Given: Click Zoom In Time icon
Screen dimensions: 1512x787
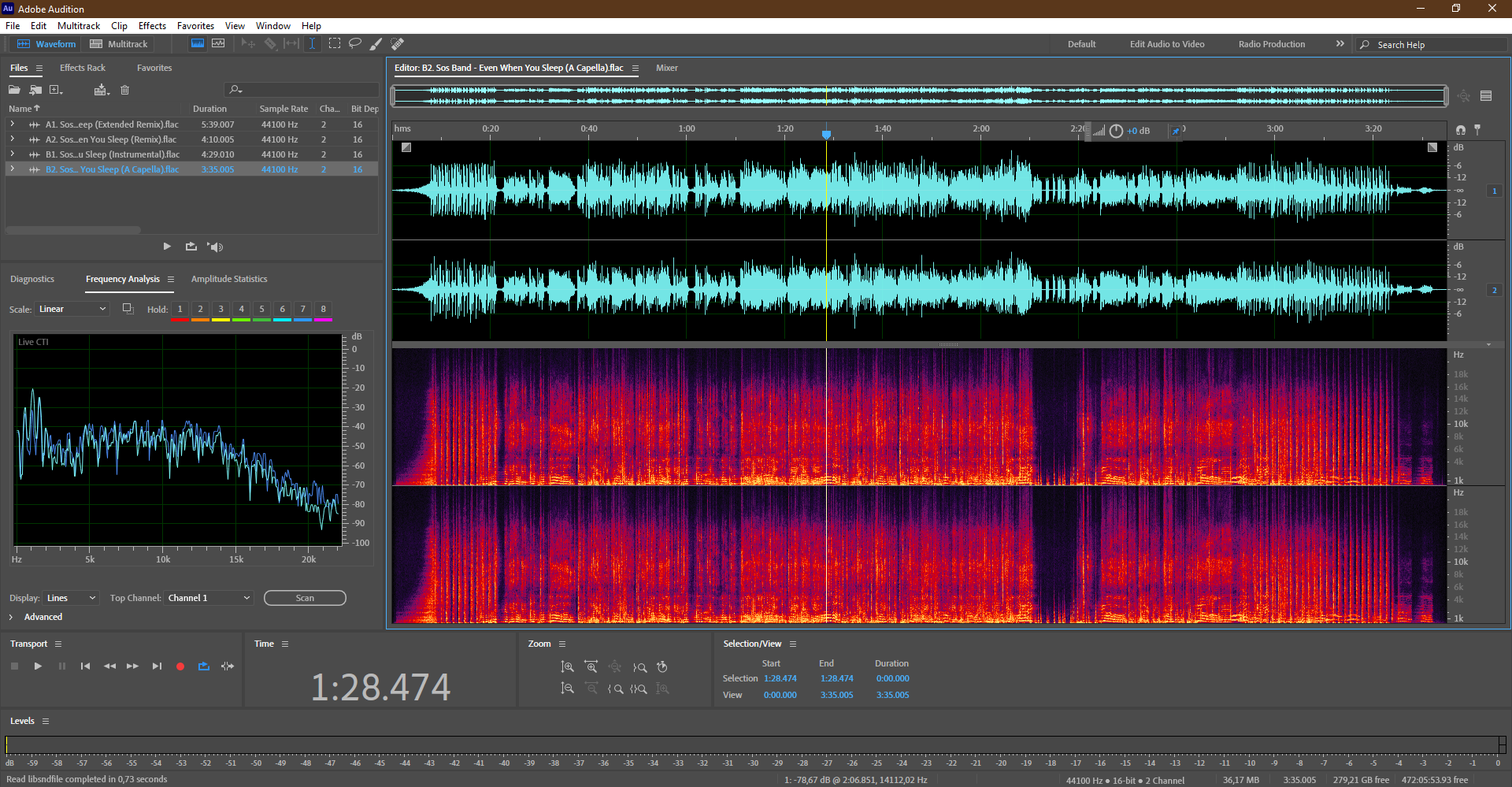Looking at the screenshot, I should click(591, 667).
